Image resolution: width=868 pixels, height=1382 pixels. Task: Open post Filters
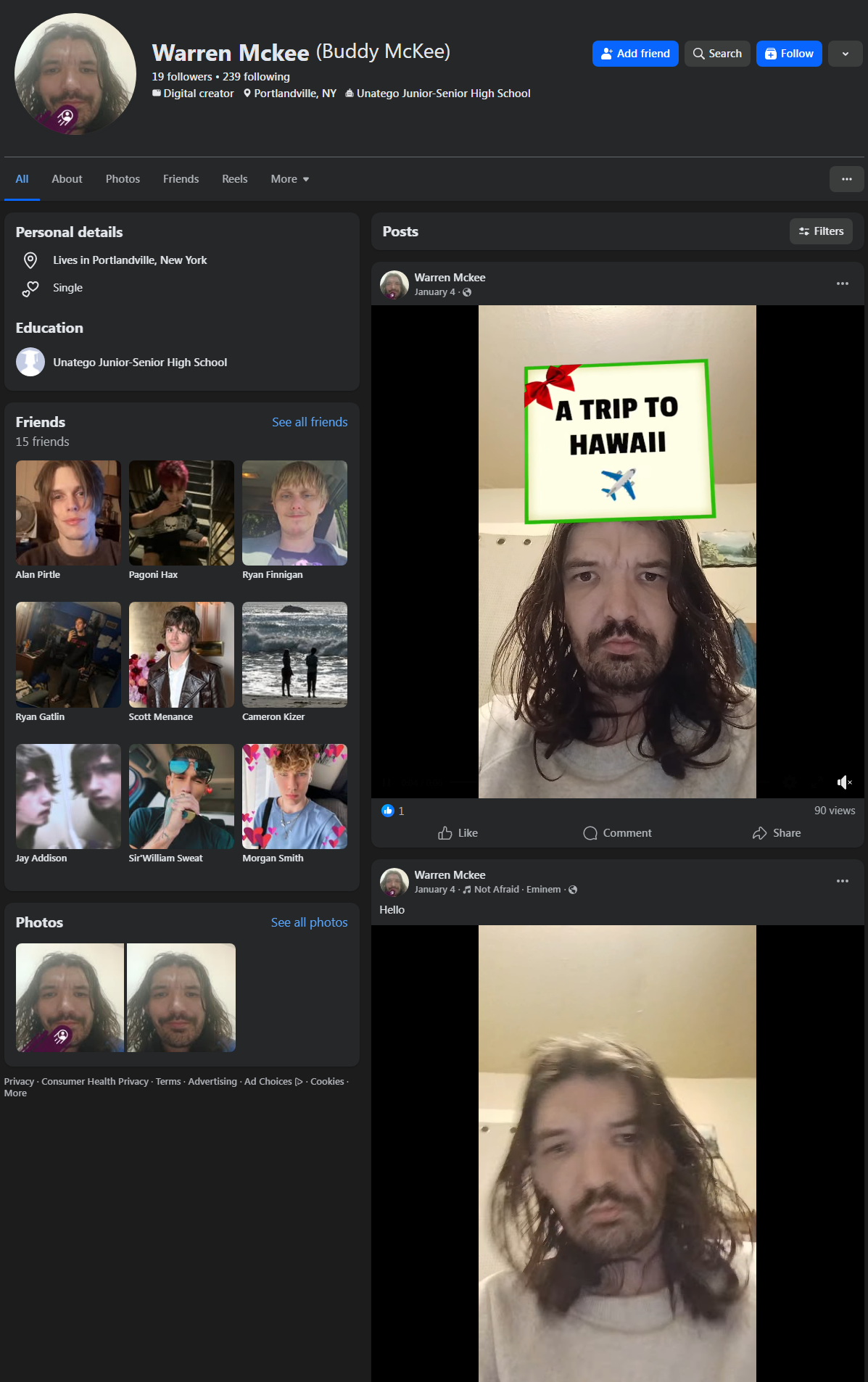point(821,231)
